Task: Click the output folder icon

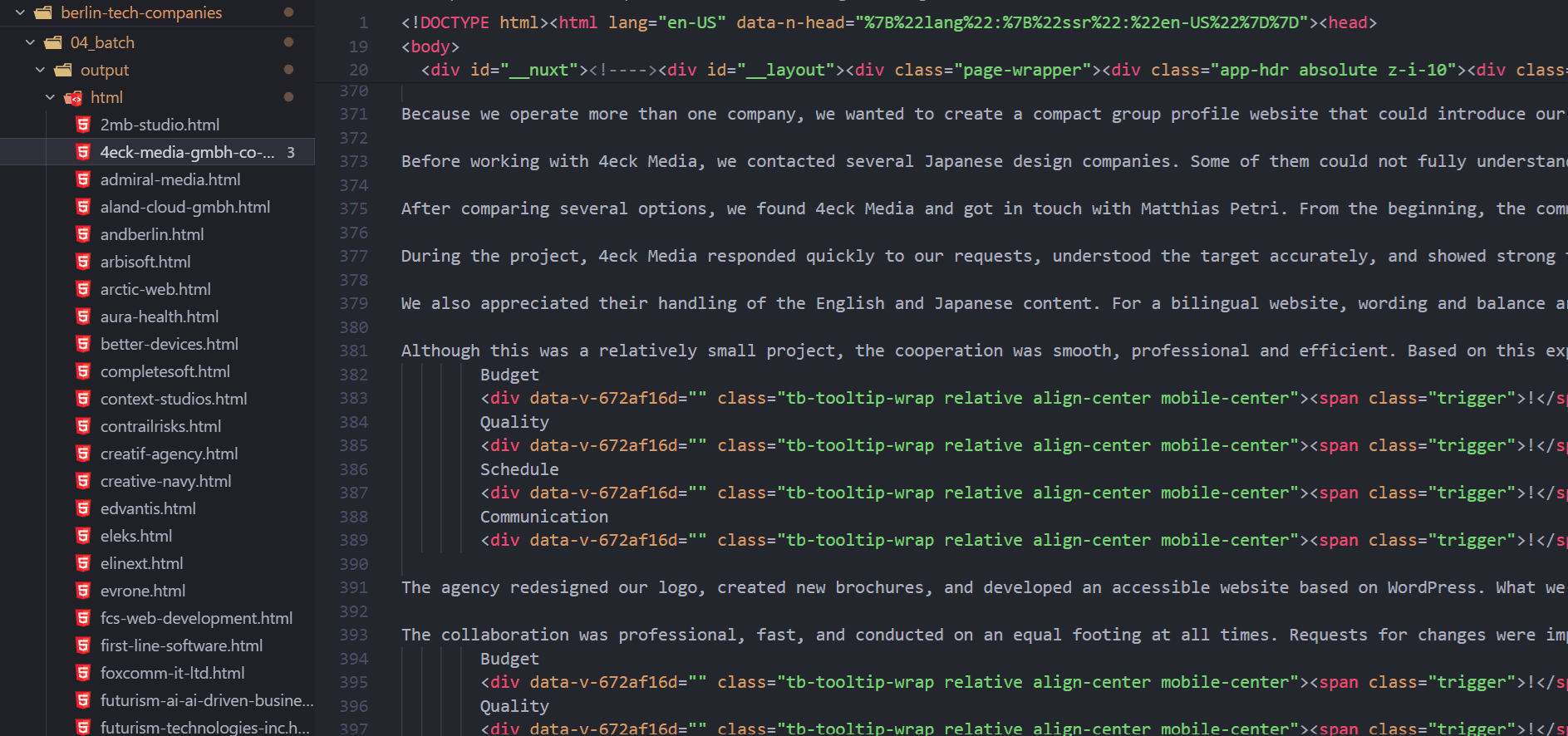Action: [63, 70]
